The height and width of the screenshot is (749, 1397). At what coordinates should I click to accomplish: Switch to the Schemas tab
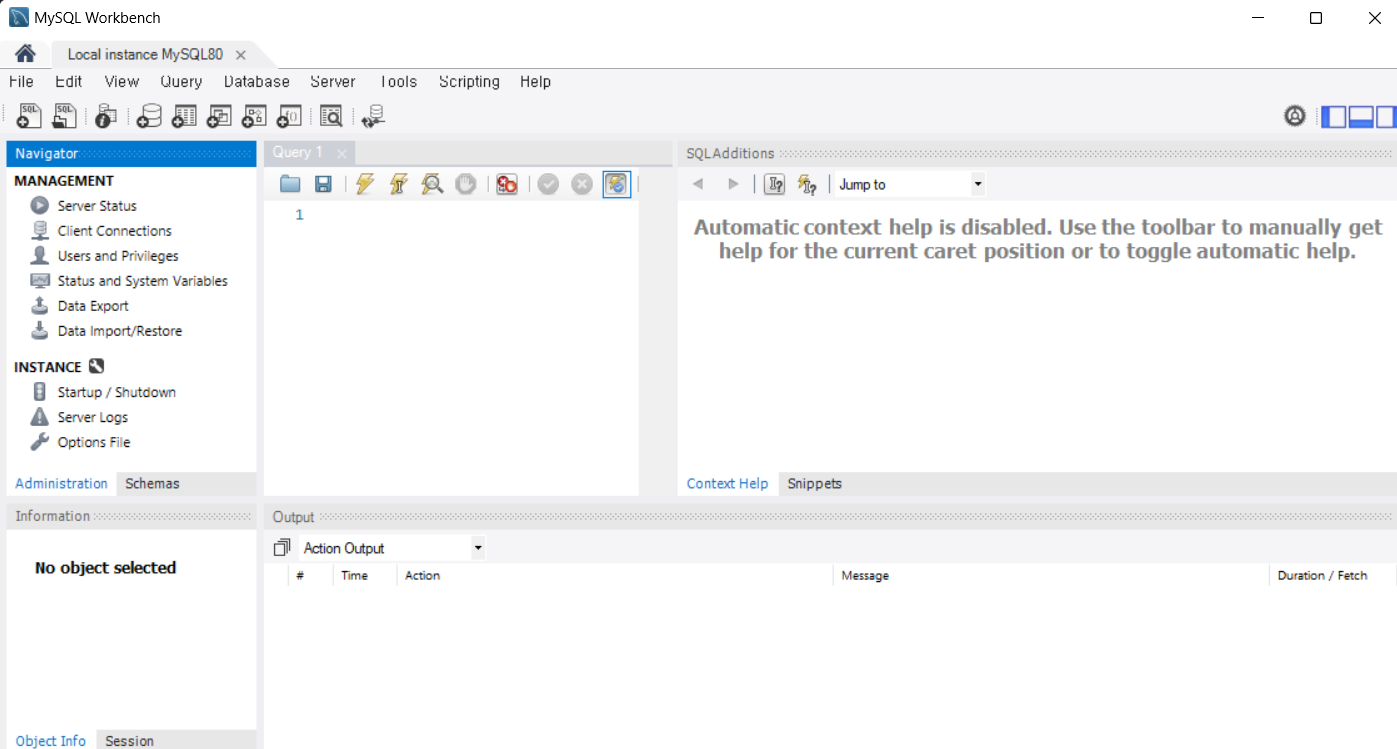152,484
